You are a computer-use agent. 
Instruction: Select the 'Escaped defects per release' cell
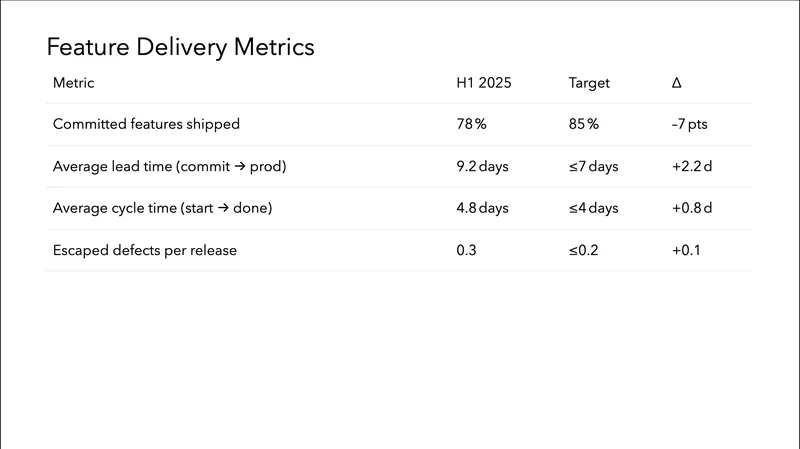coord(145,250)
